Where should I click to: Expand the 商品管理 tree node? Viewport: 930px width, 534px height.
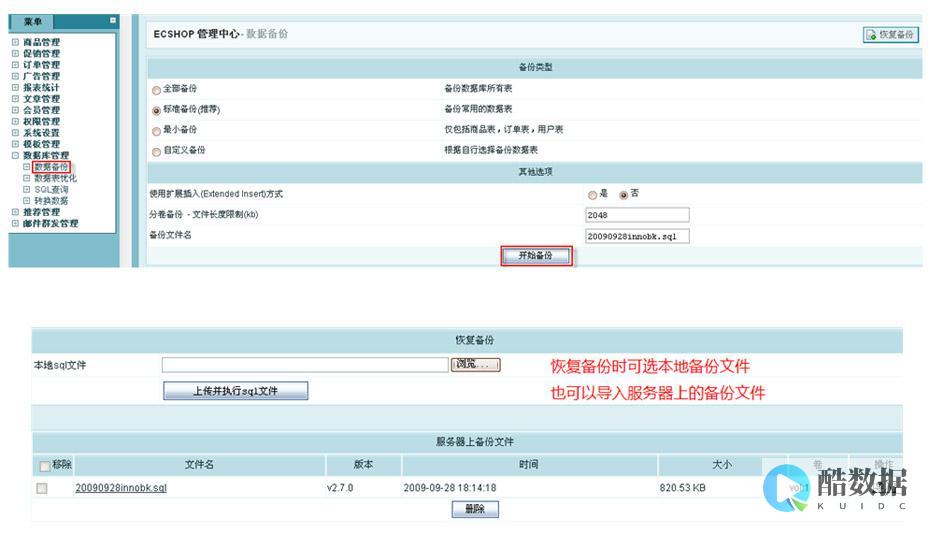[15, 42]
